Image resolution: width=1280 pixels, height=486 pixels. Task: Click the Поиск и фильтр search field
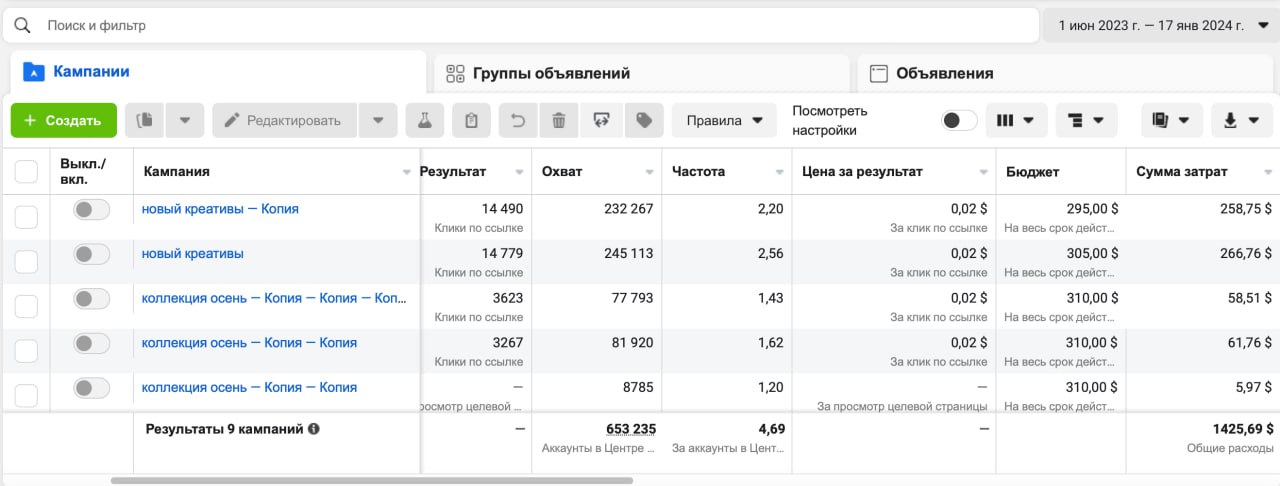pos(520,25)
